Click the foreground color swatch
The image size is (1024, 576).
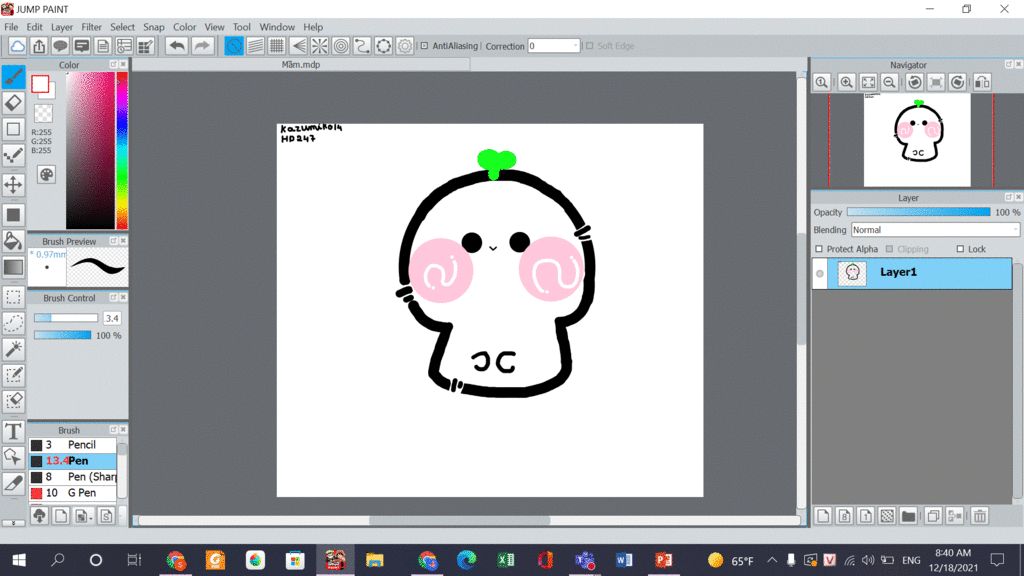40,84
